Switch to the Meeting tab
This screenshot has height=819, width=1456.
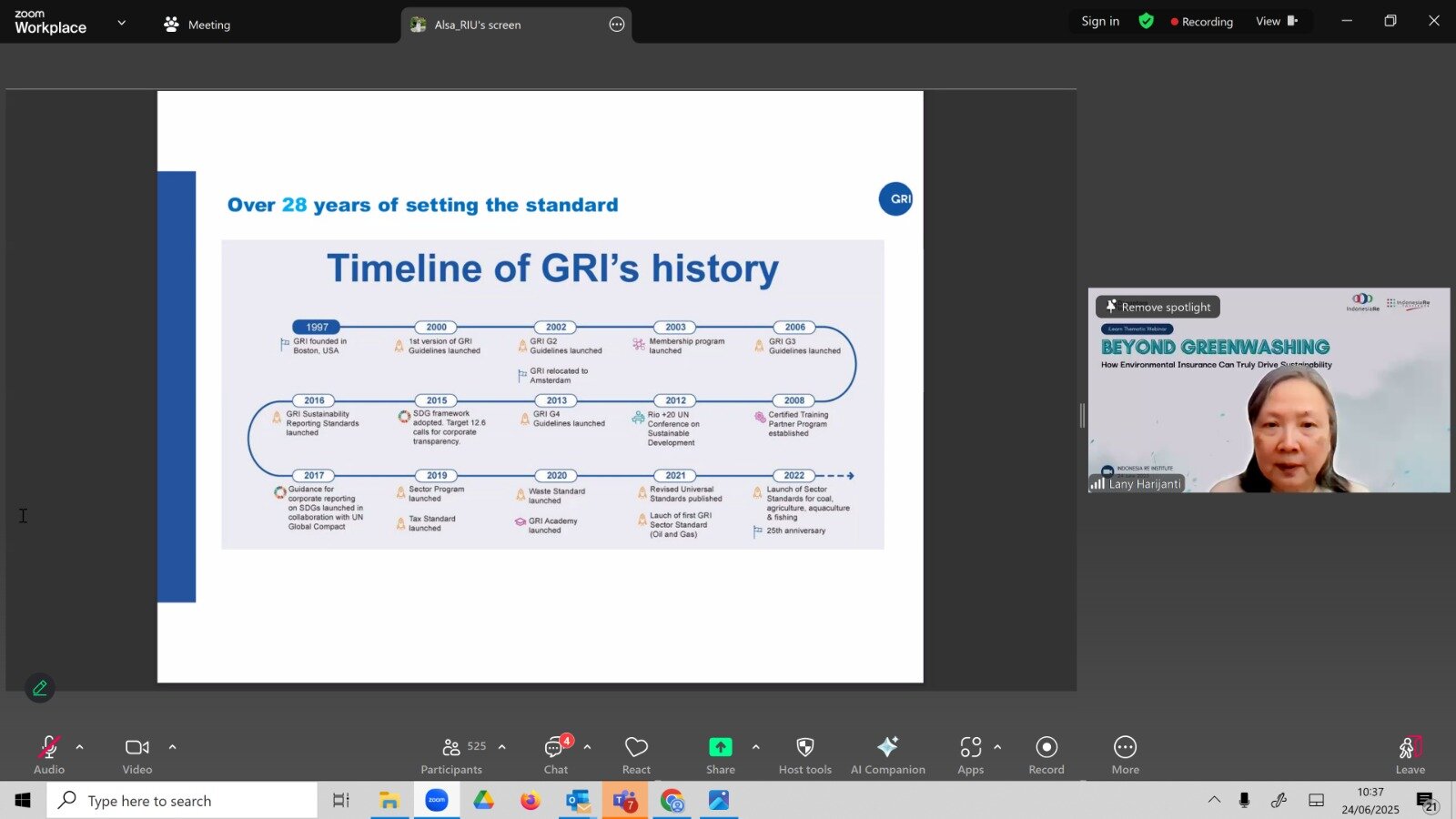[x=197, y=25]
